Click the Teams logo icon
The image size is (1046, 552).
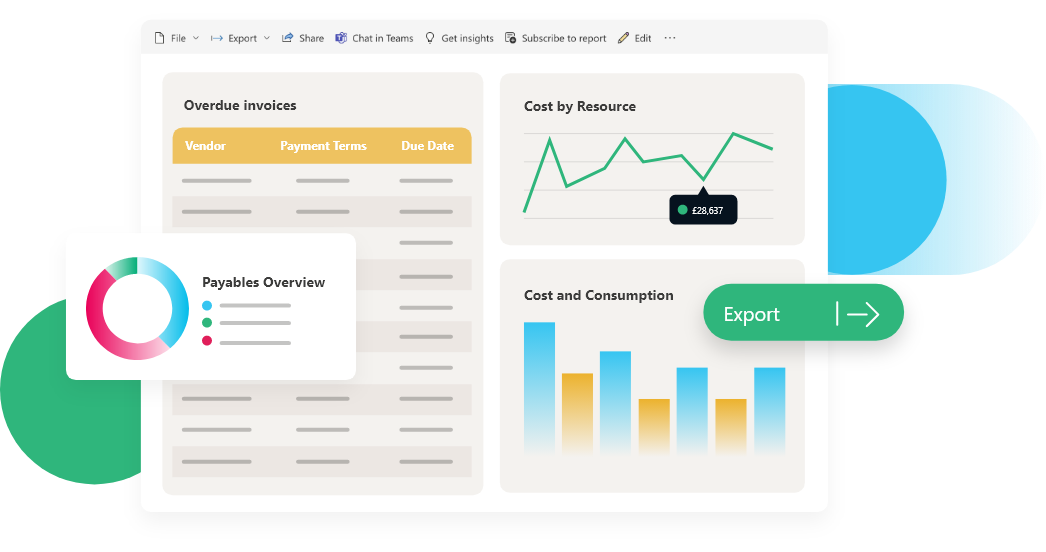pos(341,38)
